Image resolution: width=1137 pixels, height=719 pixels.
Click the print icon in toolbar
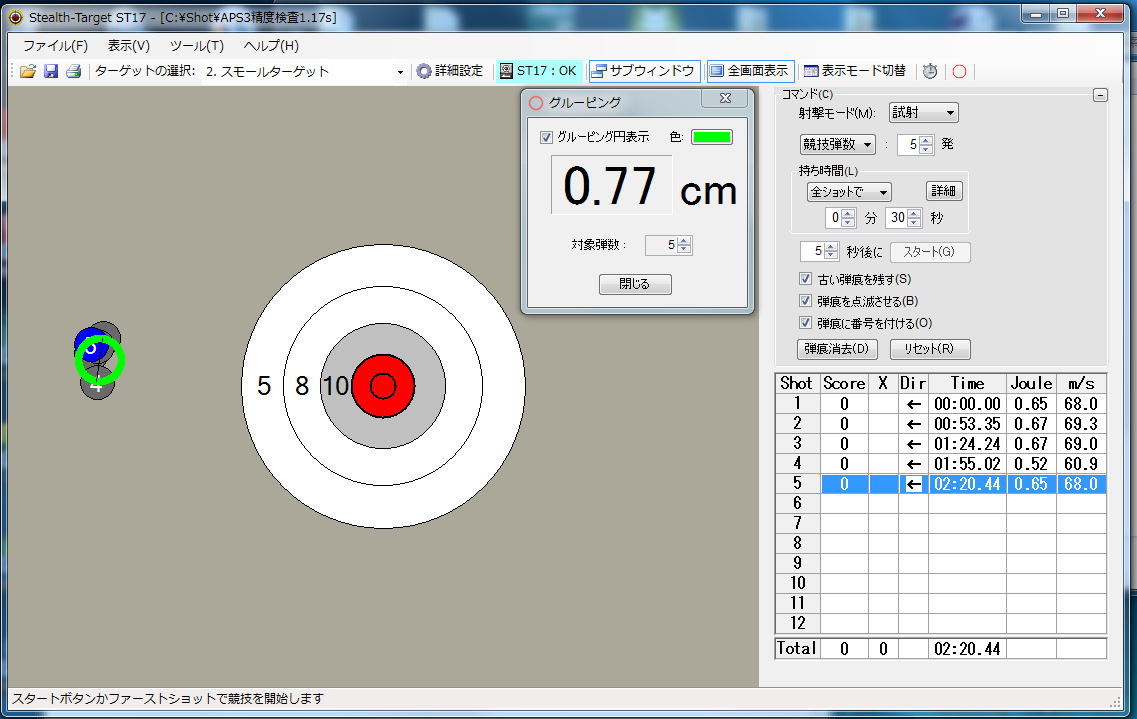click(73, 71)
